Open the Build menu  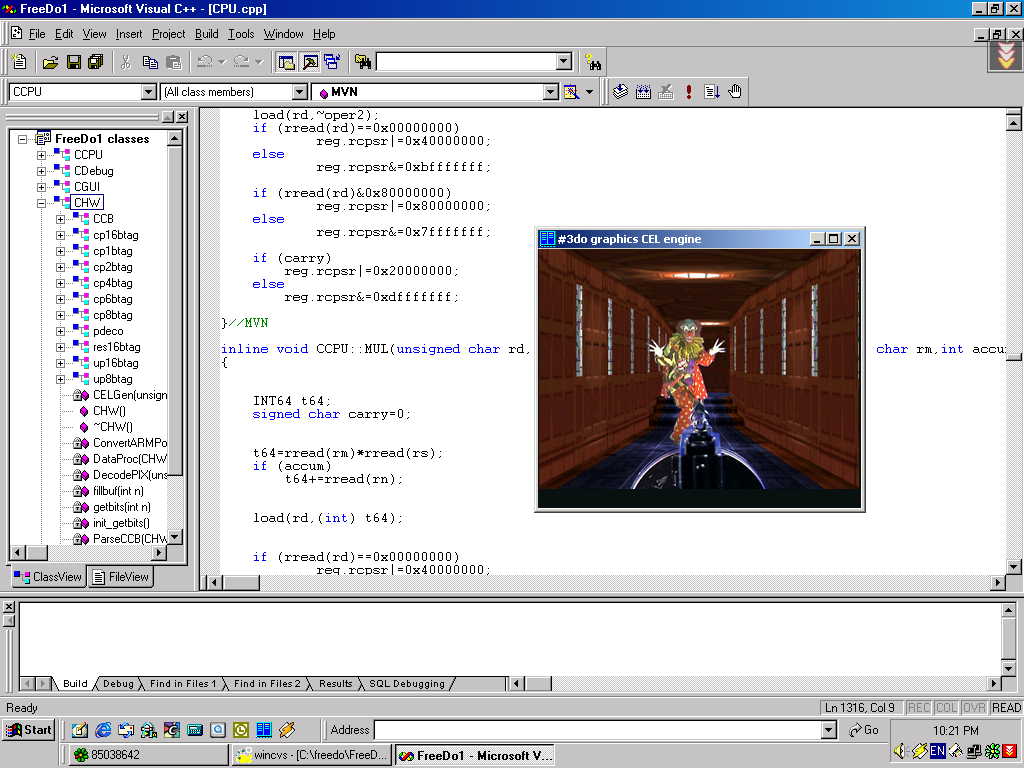pos(206,34)
